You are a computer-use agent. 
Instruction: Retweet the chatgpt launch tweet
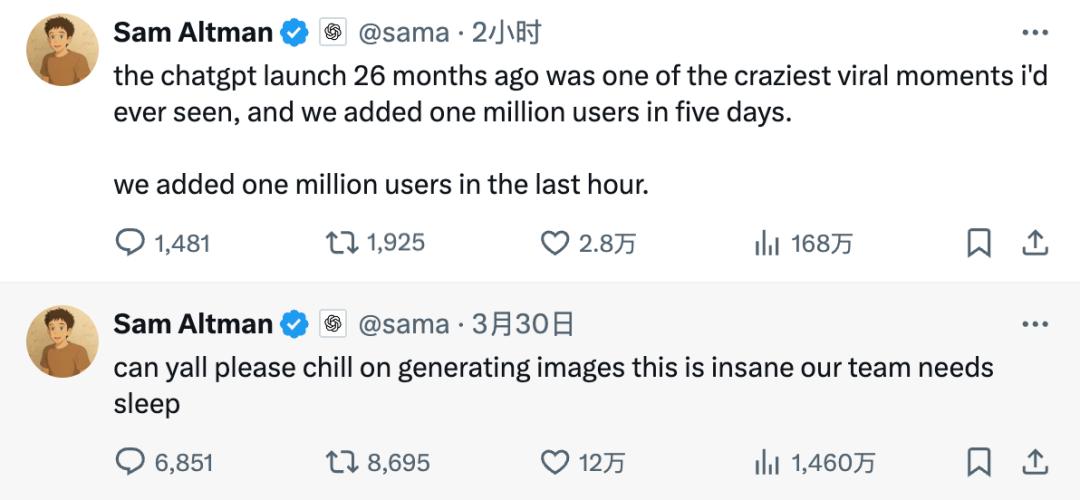[x=338, y=243]
